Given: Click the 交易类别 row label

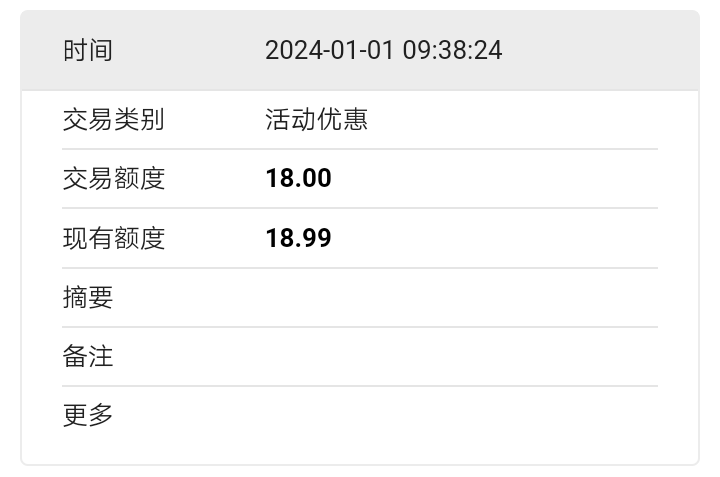Looking at the screenshot, I should point(113,119).
